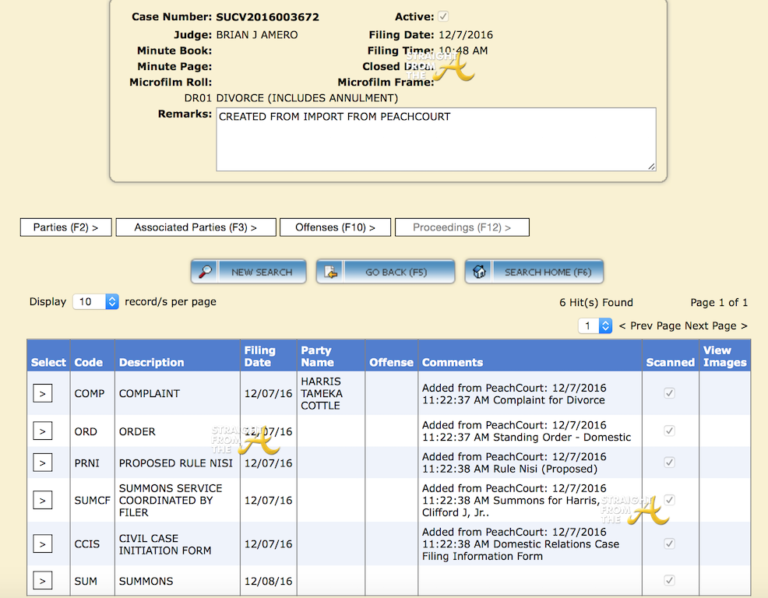Select the PROPOSED RULE NISI row arrow
This screenshot has height=598, width=768.
[x=42, y=463]
